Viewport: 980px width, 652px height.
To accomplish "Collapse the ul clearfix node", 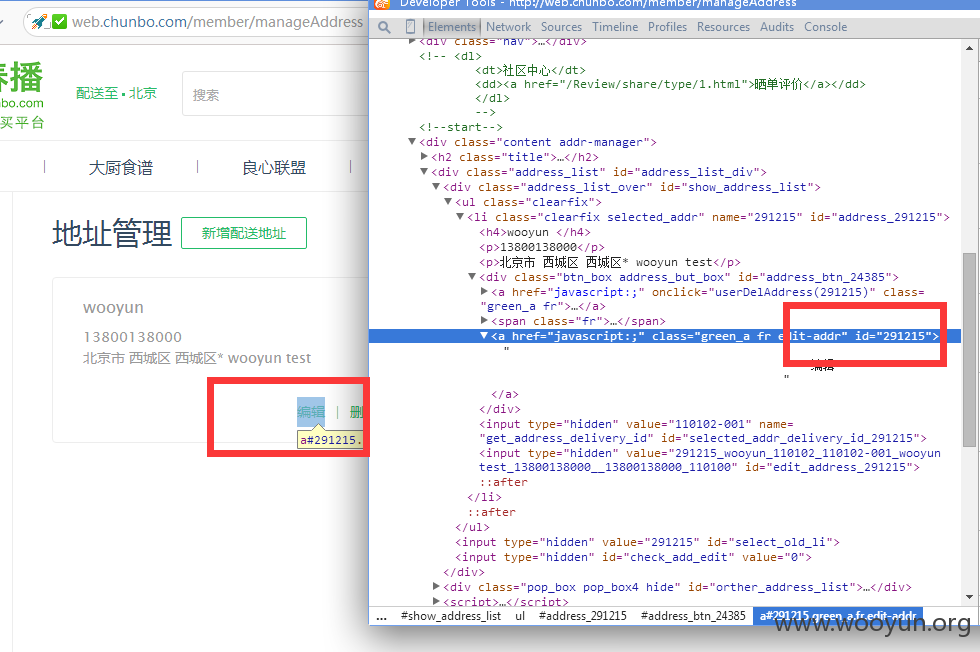I will click(448, 202).
